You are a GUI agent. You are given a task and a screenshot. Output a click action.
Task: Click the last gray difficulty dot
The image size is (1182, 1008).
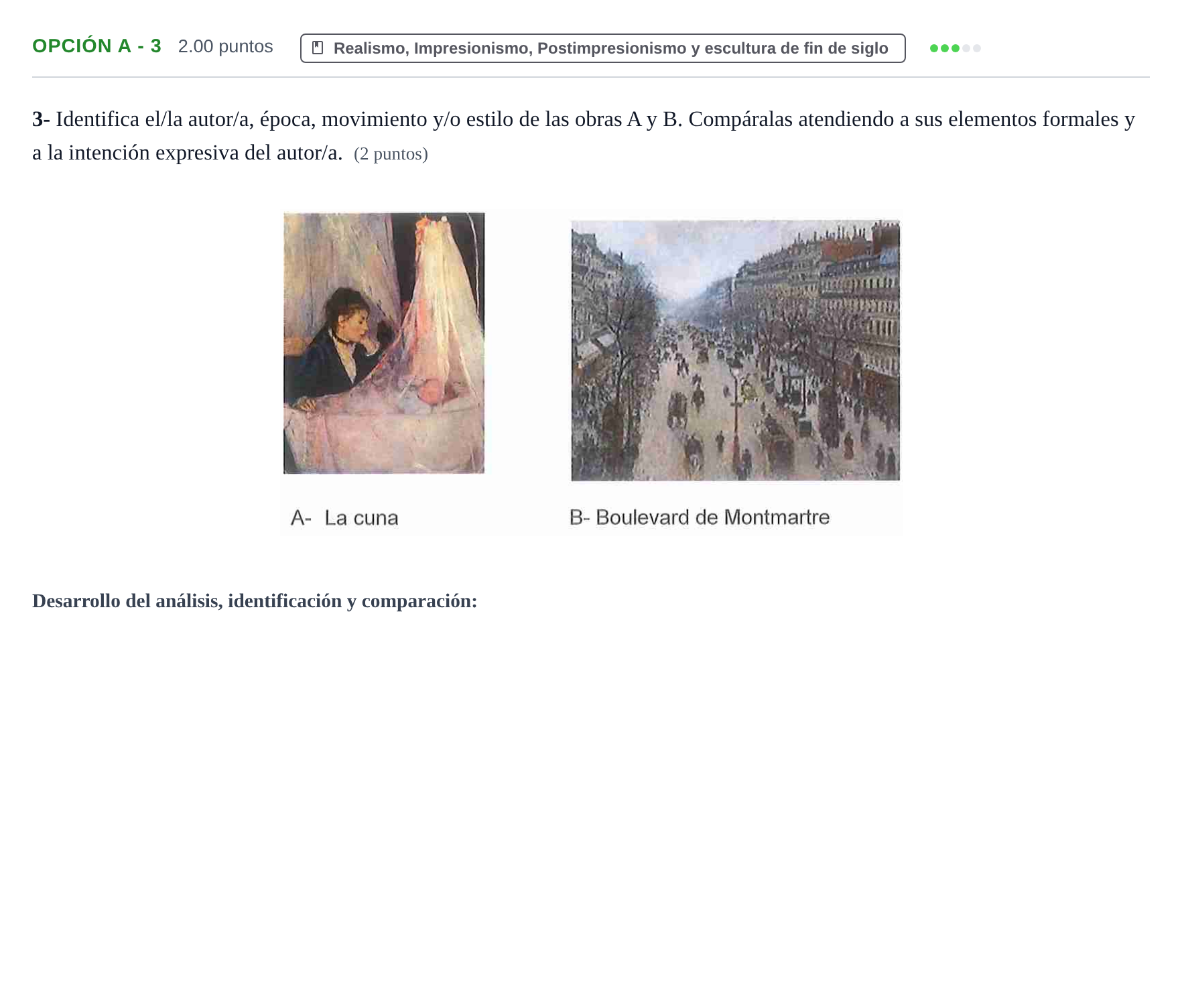tap(977, 48)
